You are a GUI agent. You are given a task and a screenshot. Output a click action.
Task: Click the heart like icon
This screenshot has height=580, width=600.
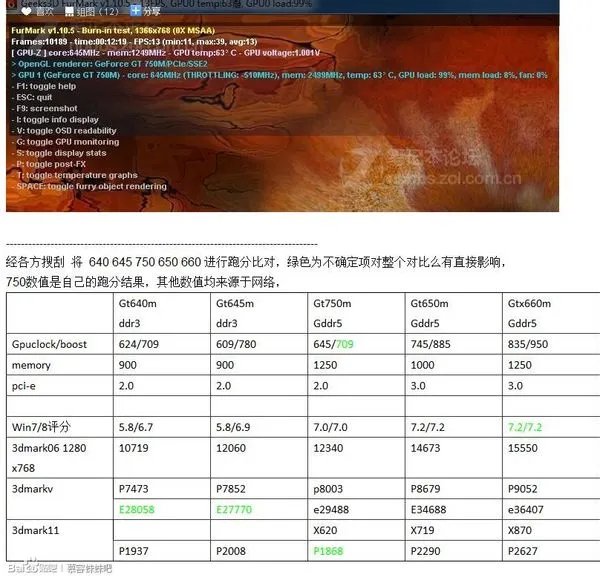(x=26, y=11)
